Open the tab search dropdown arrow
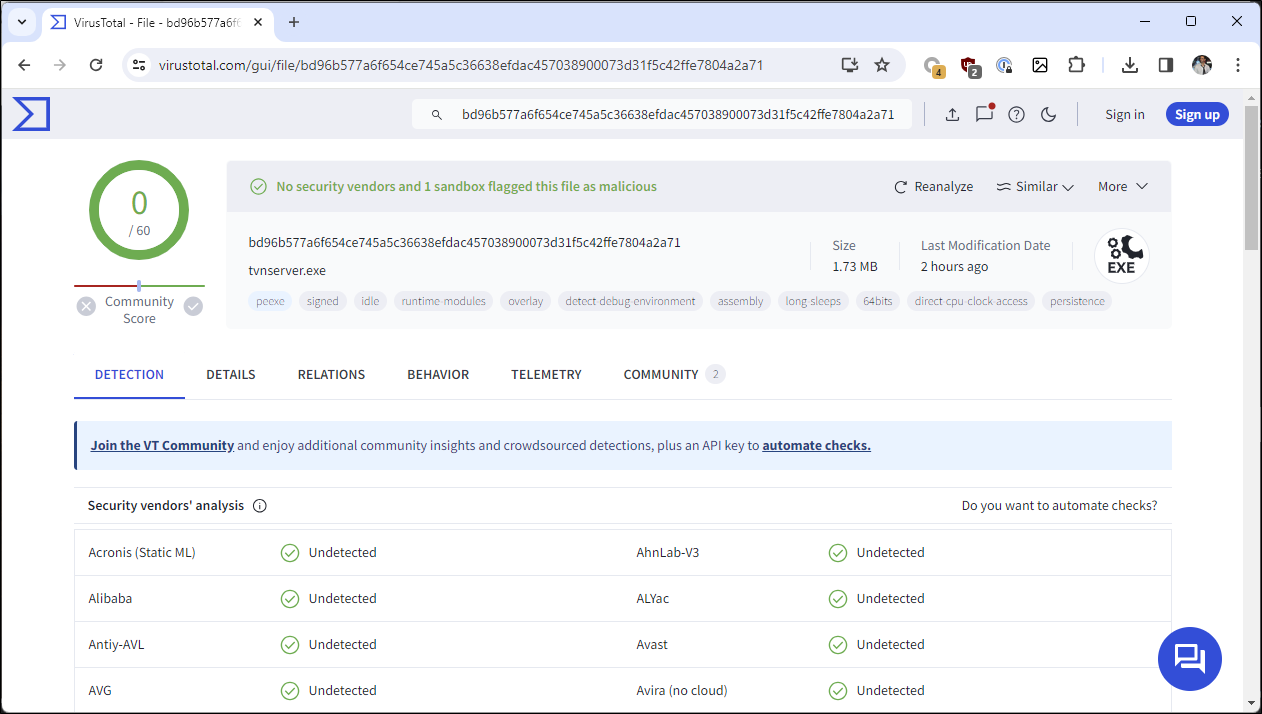 pos(21,21)
